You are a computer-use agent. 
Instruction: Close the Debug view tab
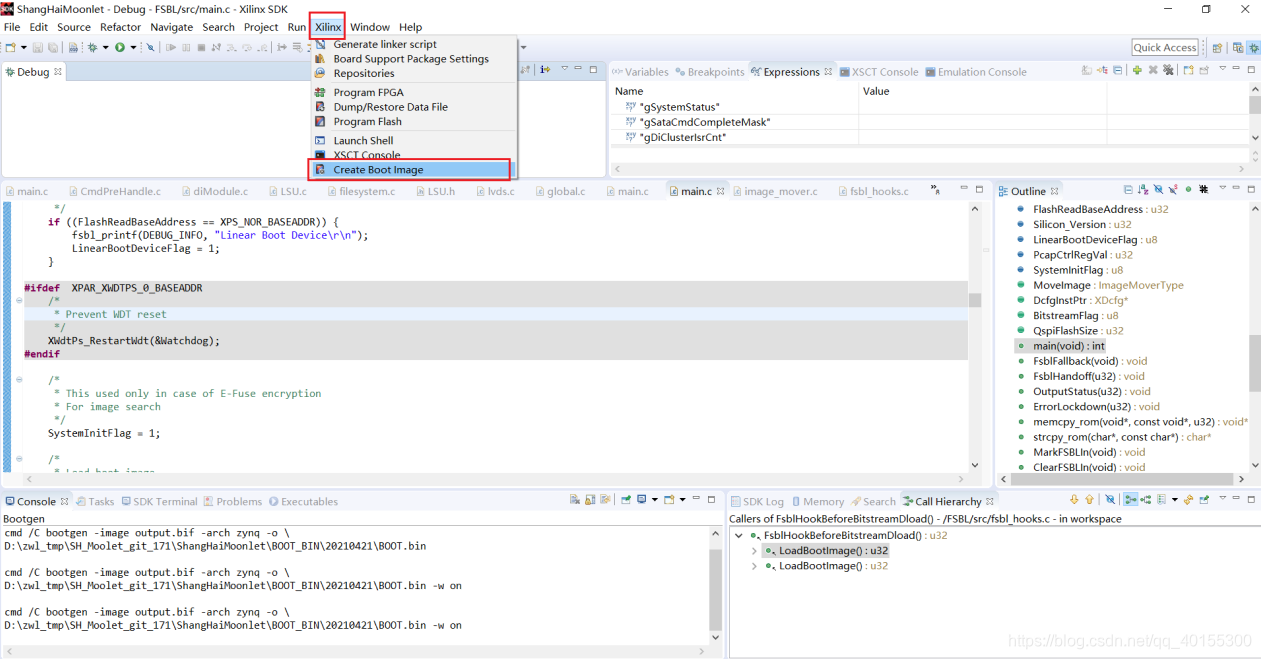point(58,72)
